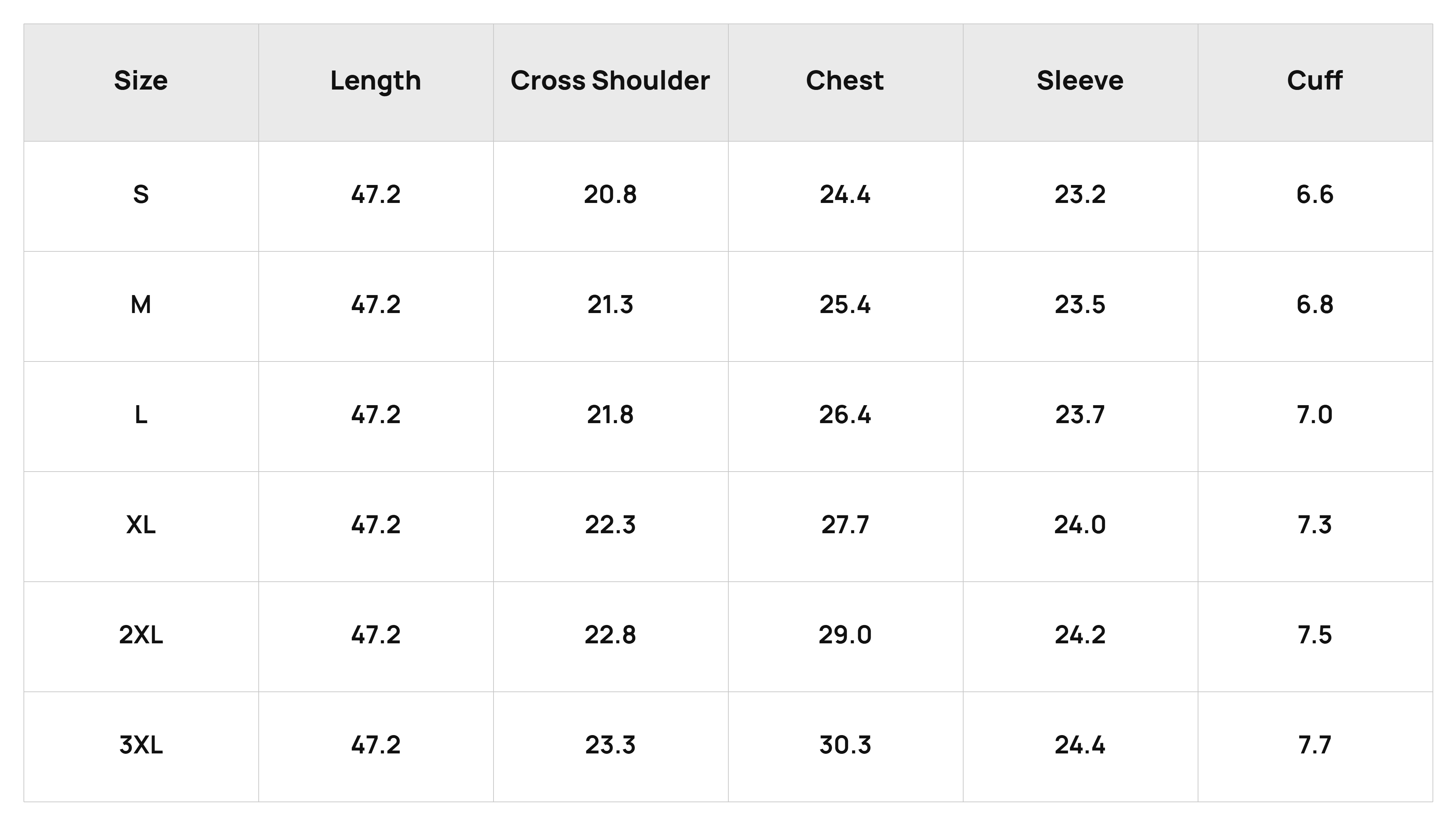1456x825 pixels.
Task: Click the 29.0 chest value
Action: point(845,635)
